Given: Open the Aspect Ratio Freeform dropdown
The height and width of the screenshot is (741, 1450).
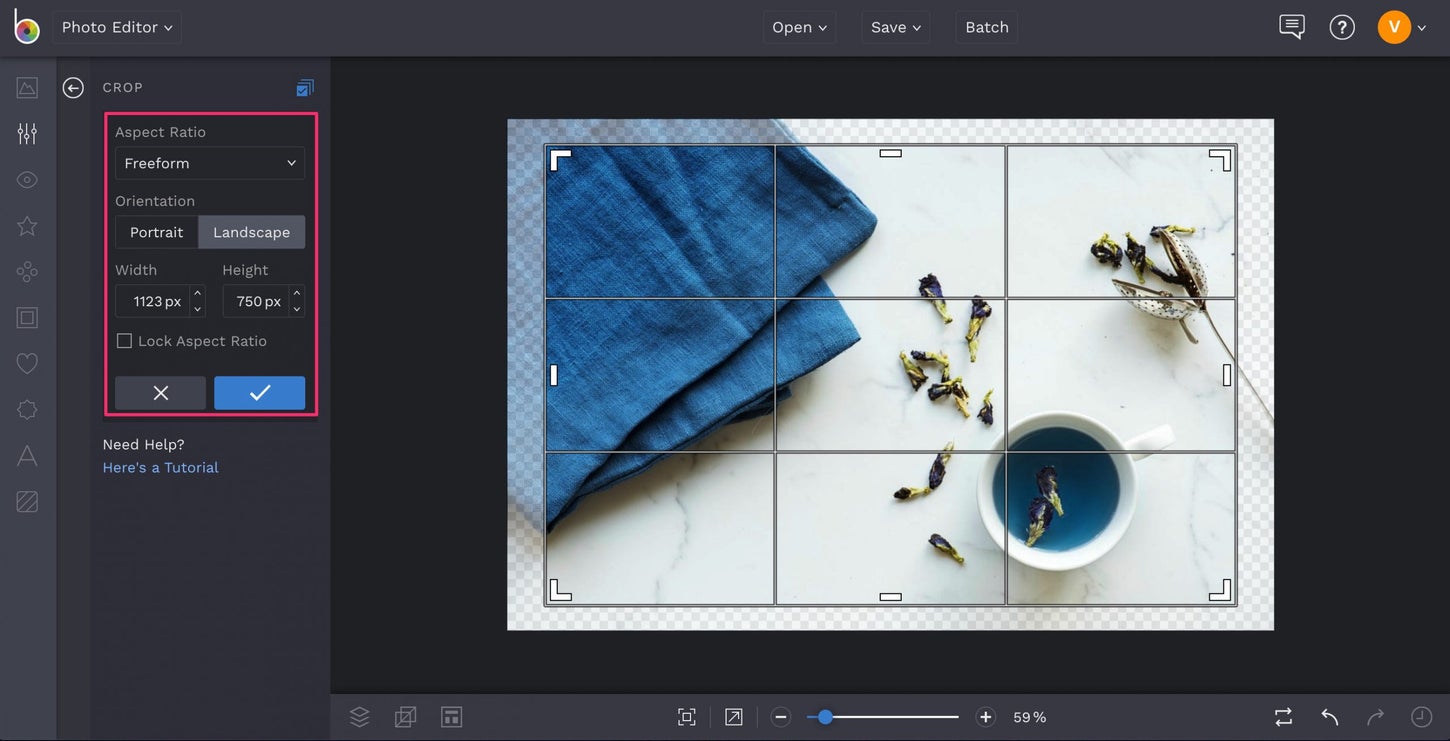Looking at the screenshot, I should (209, 163).
